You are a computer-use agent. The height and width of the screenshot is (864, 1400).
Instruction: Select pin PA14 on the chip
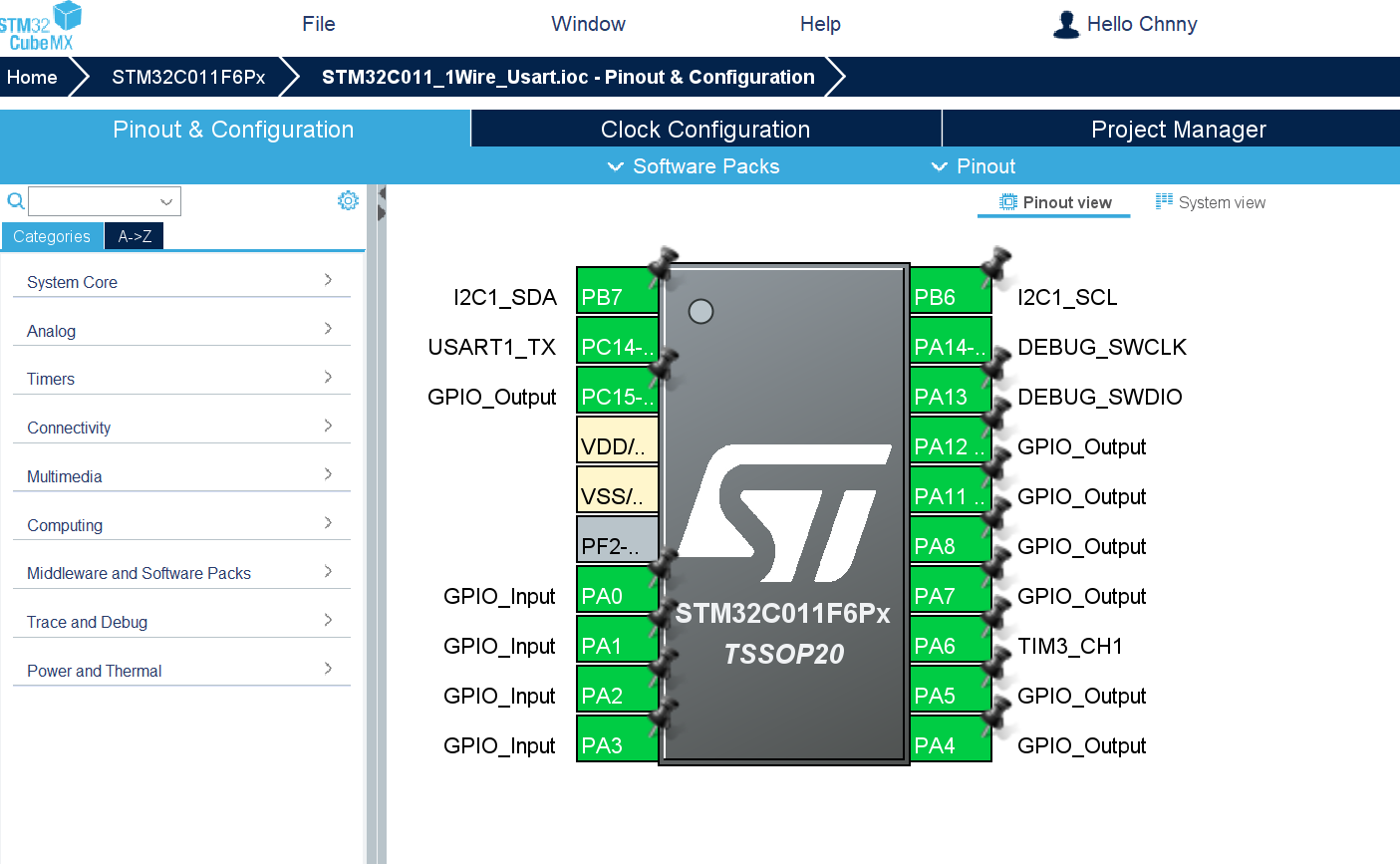tap(951, 341)
